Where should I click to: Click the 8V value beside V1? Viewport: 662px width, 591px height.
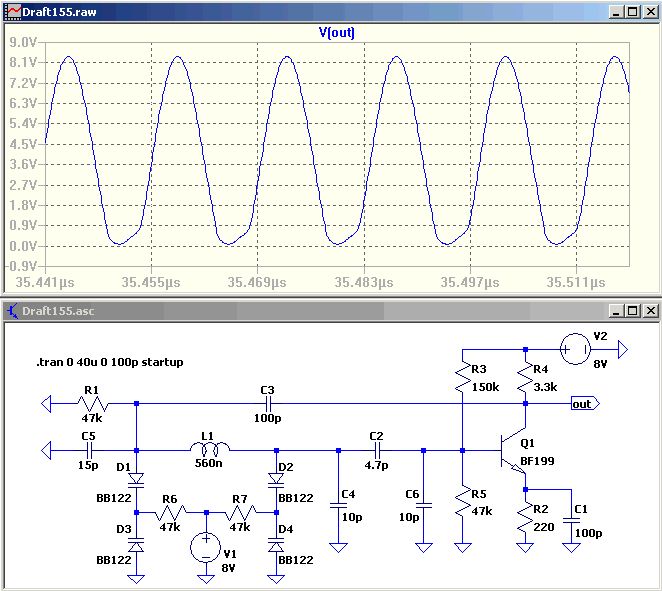point(228,568)
